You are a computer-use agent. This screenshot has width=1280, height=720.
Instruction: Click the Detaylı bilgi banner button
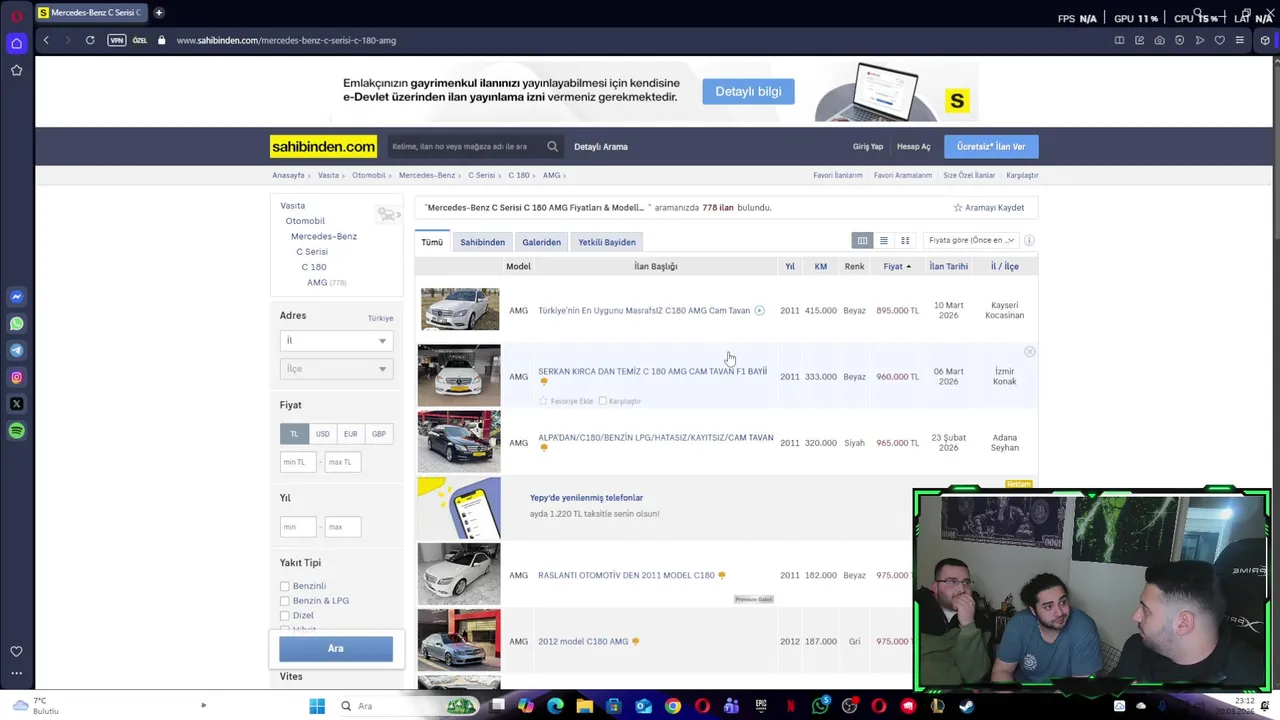click(x=748, y=91)
